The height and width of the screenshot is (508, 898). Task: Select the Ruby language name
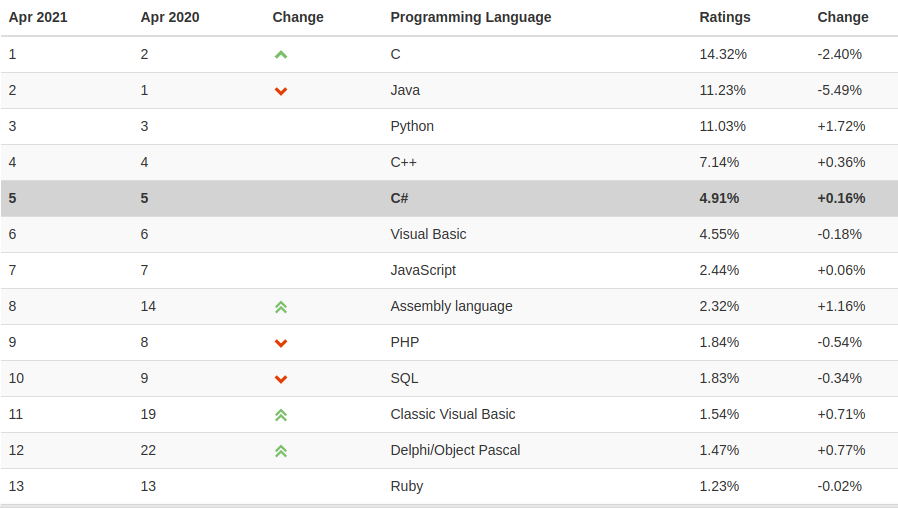[407, 486]
